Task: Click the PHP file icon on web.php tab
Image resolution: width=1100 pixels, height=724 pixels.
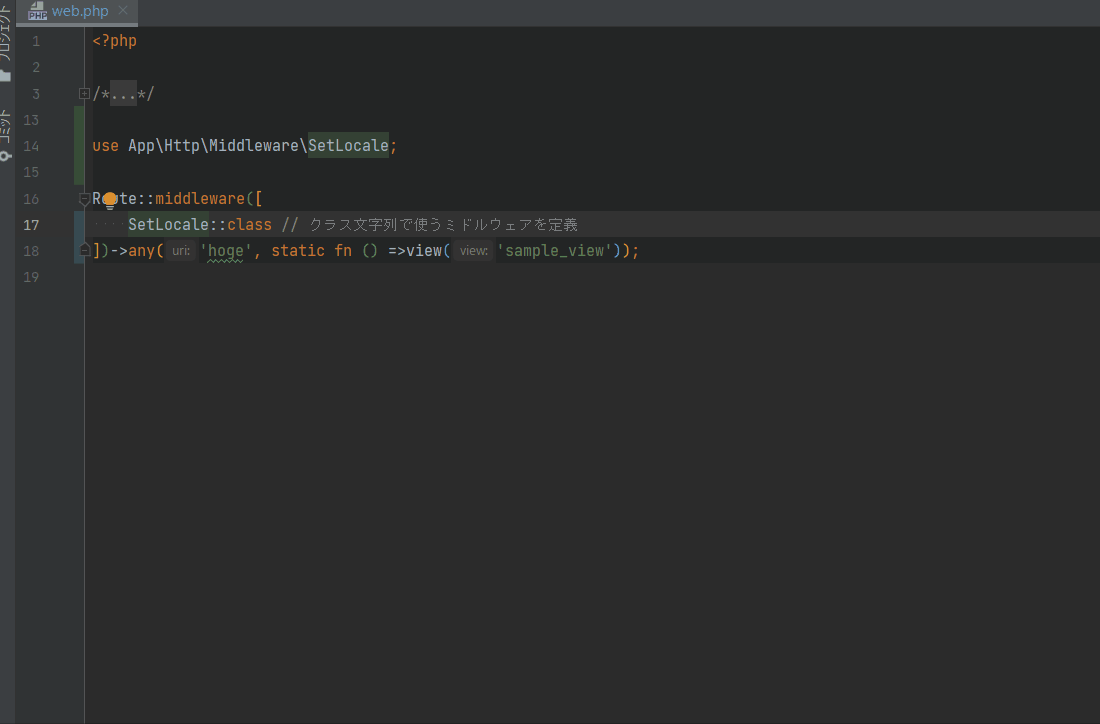Action: 38,12
